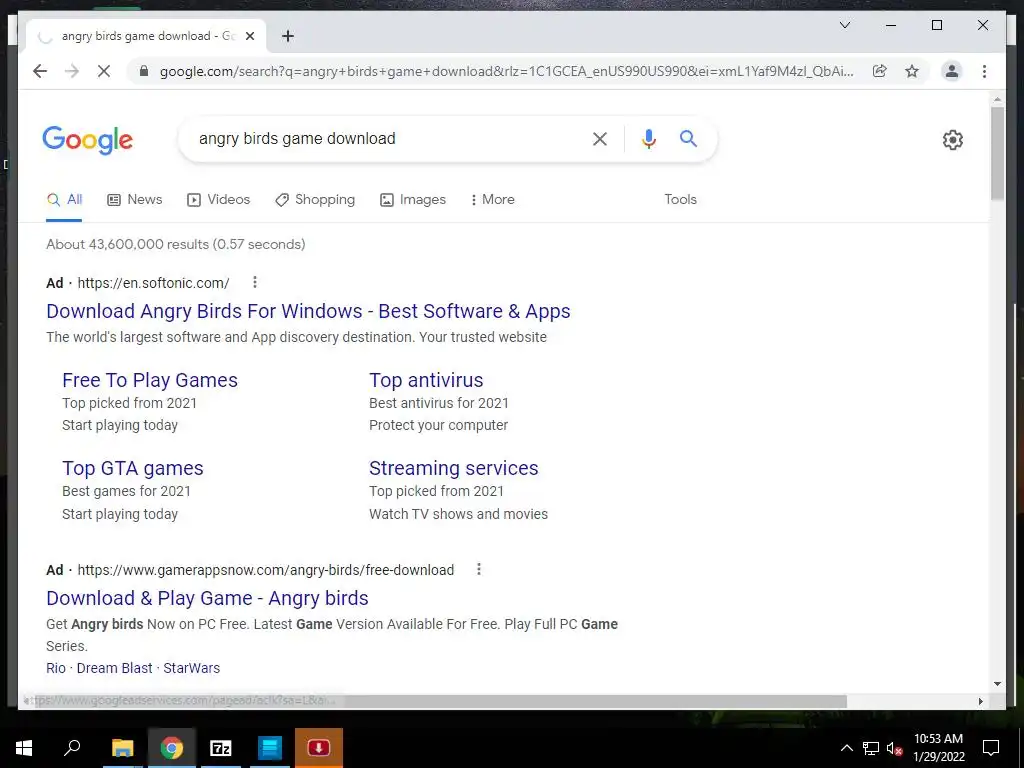Click the StarWars sitelink
Screen dimensions: 1024x768
point(191,668)
